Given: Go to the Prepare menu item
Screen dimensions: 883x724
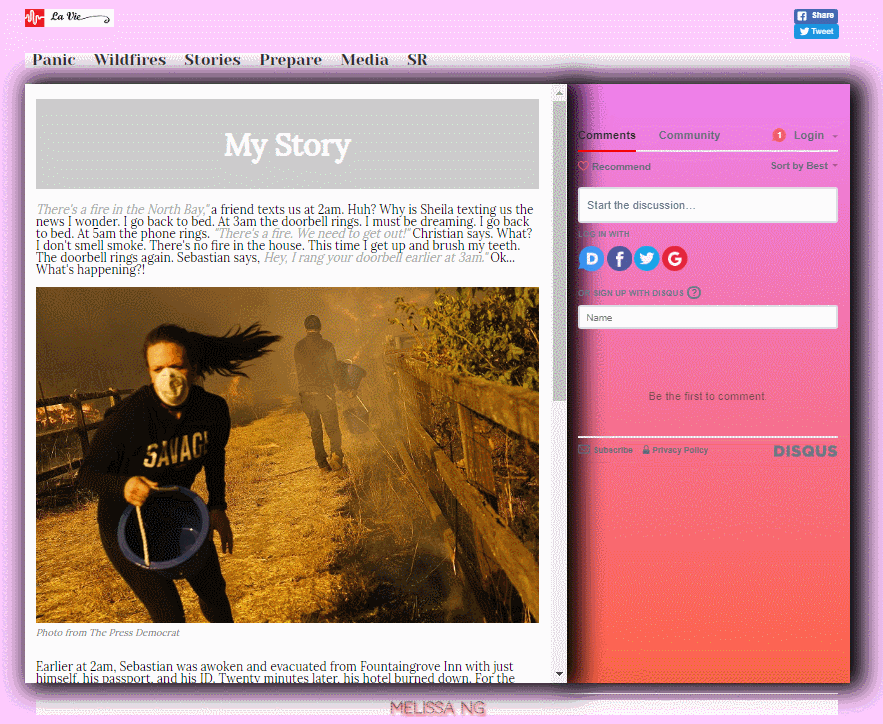Looking at the screenshot, I should 290,60.
